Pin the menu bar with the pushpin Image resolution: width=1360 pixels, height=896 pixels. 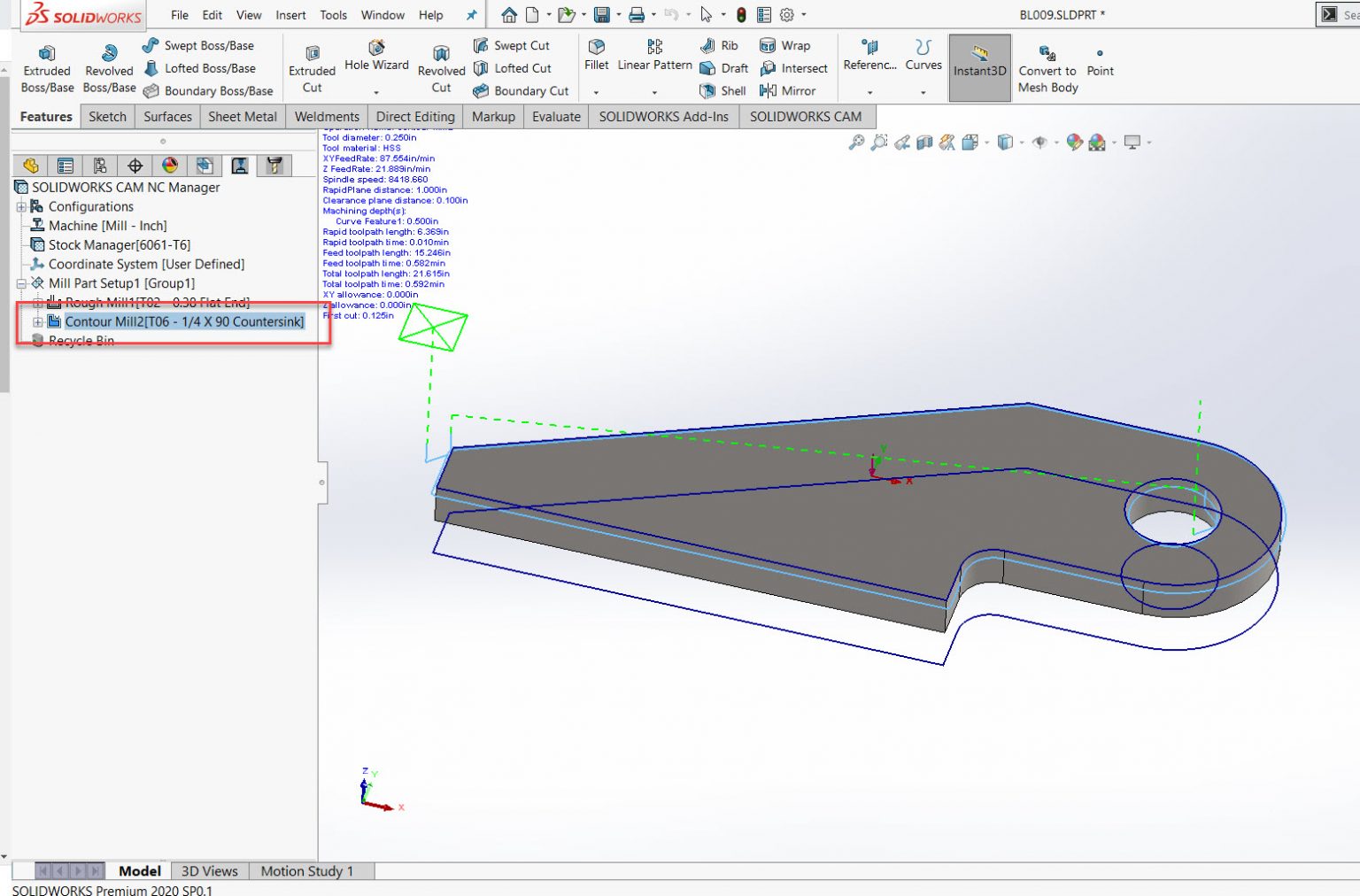471,15
